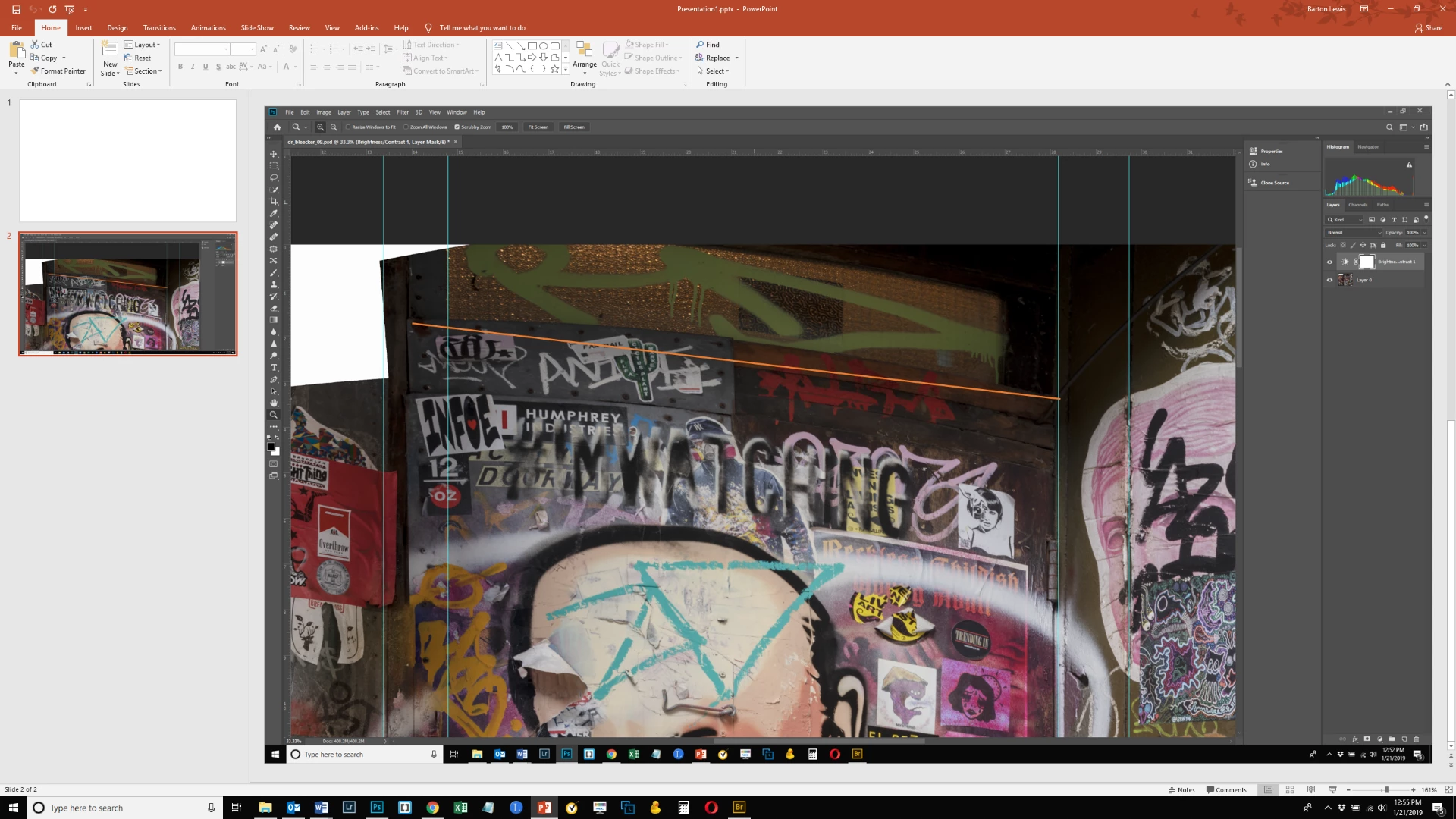
Task: Click the Find tool in Editing
Action: tap(708, 45)
